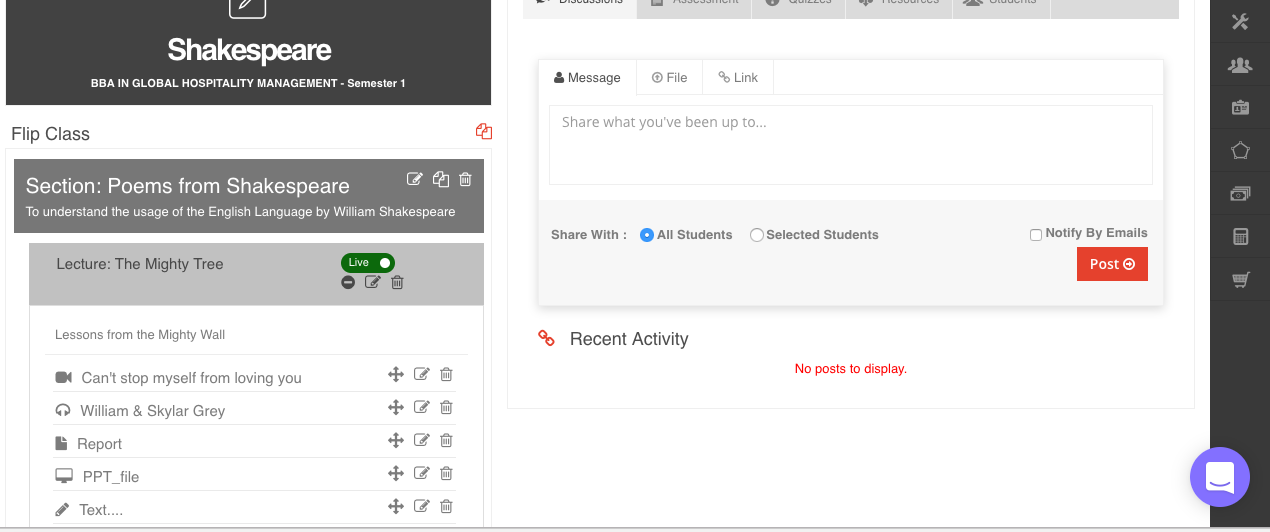Delete the Poems from Shakespeare section
This screenshot has height=532, width=1270.
click(465, 180)
